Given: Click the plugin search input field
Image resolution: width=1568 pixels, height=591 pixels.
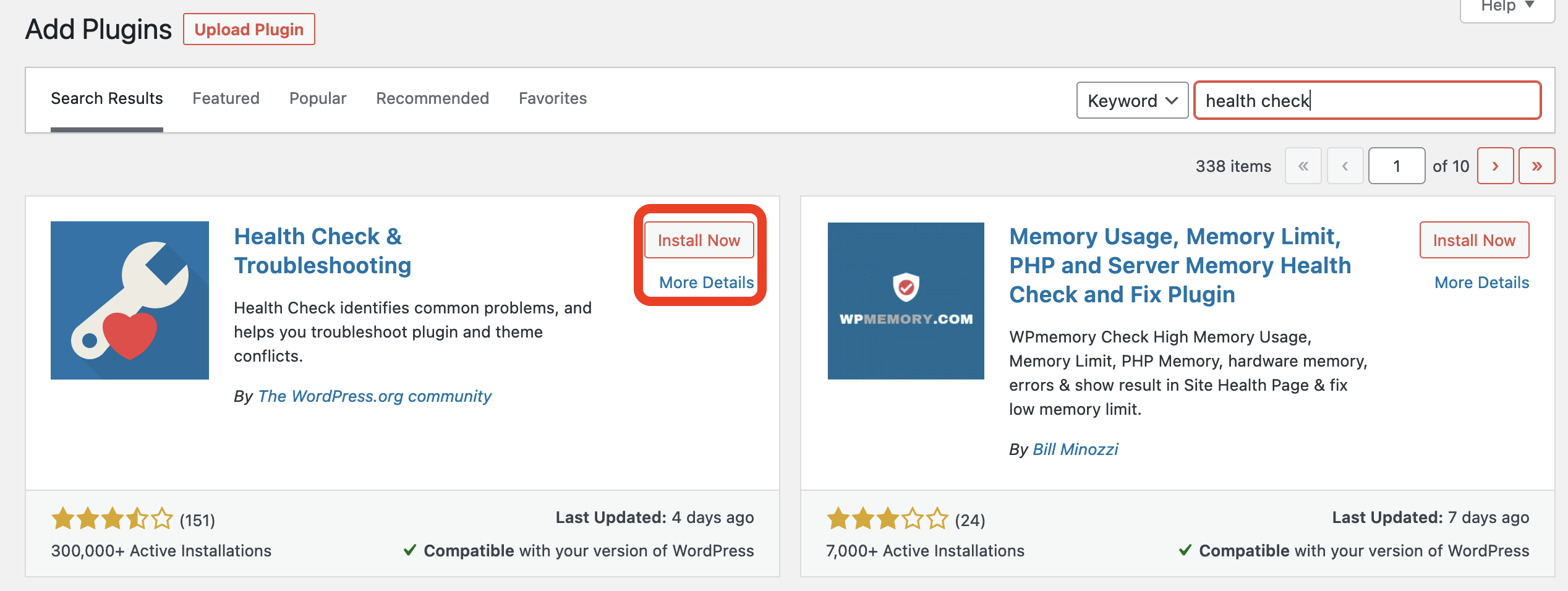Looking at the screenshot, I should tap(1367, 100).
